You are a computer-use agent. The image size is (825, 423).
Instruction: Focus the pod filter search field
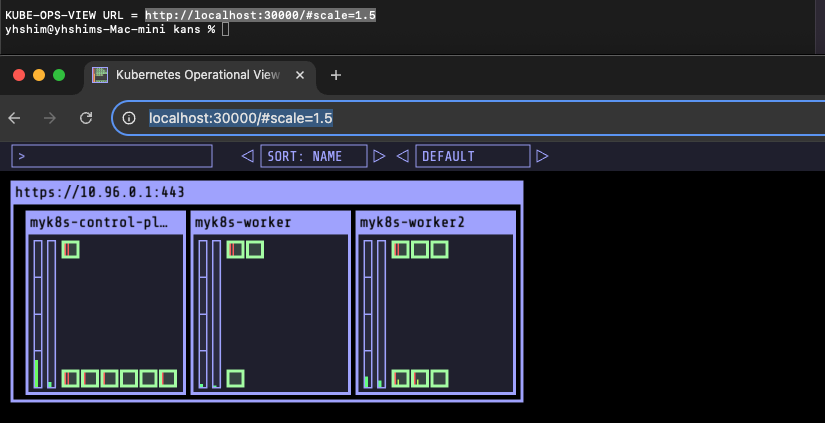coord(112,156)
